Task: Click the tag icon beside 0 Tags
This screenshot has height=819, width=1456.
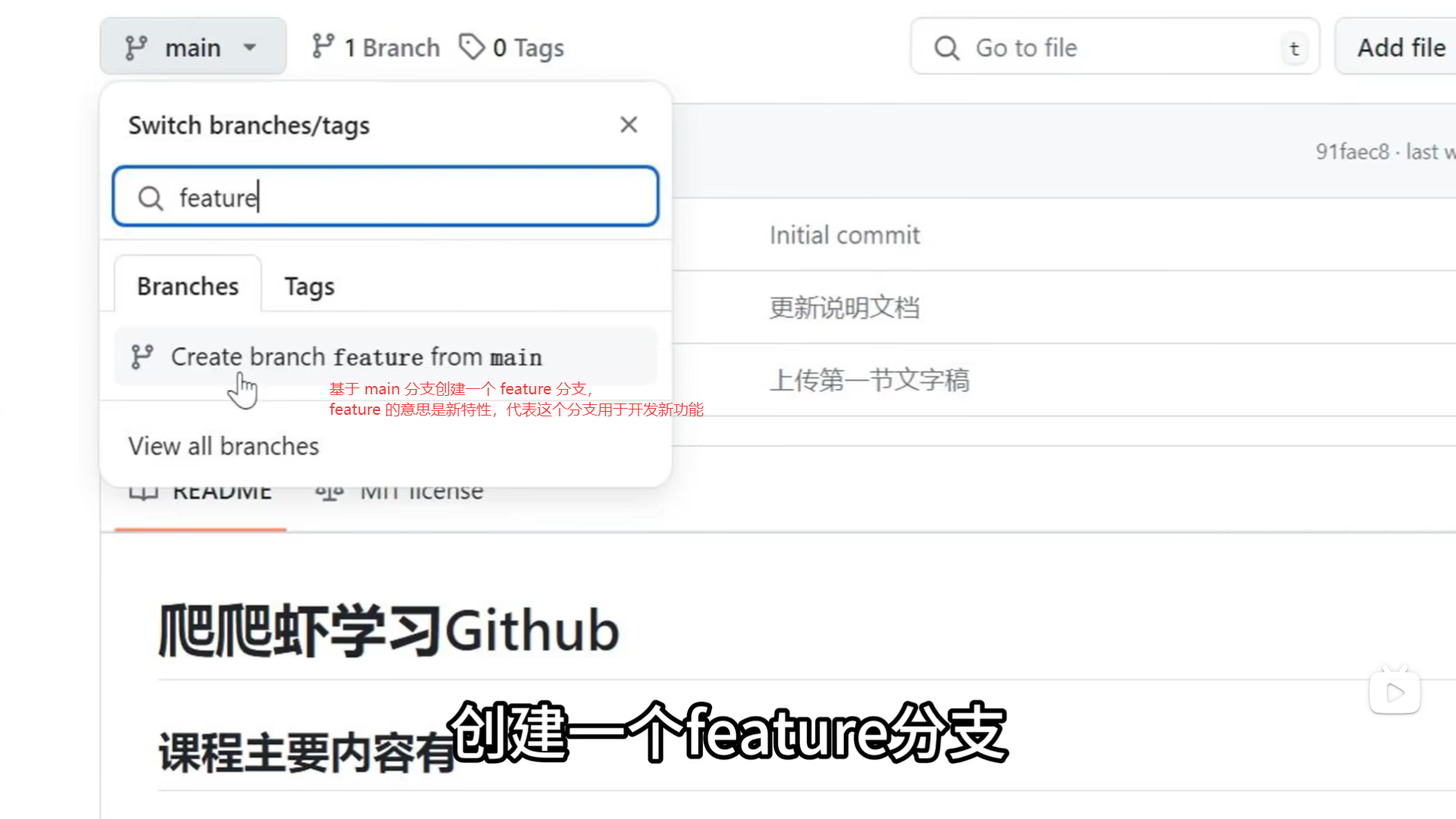Action: pos(472,46)
